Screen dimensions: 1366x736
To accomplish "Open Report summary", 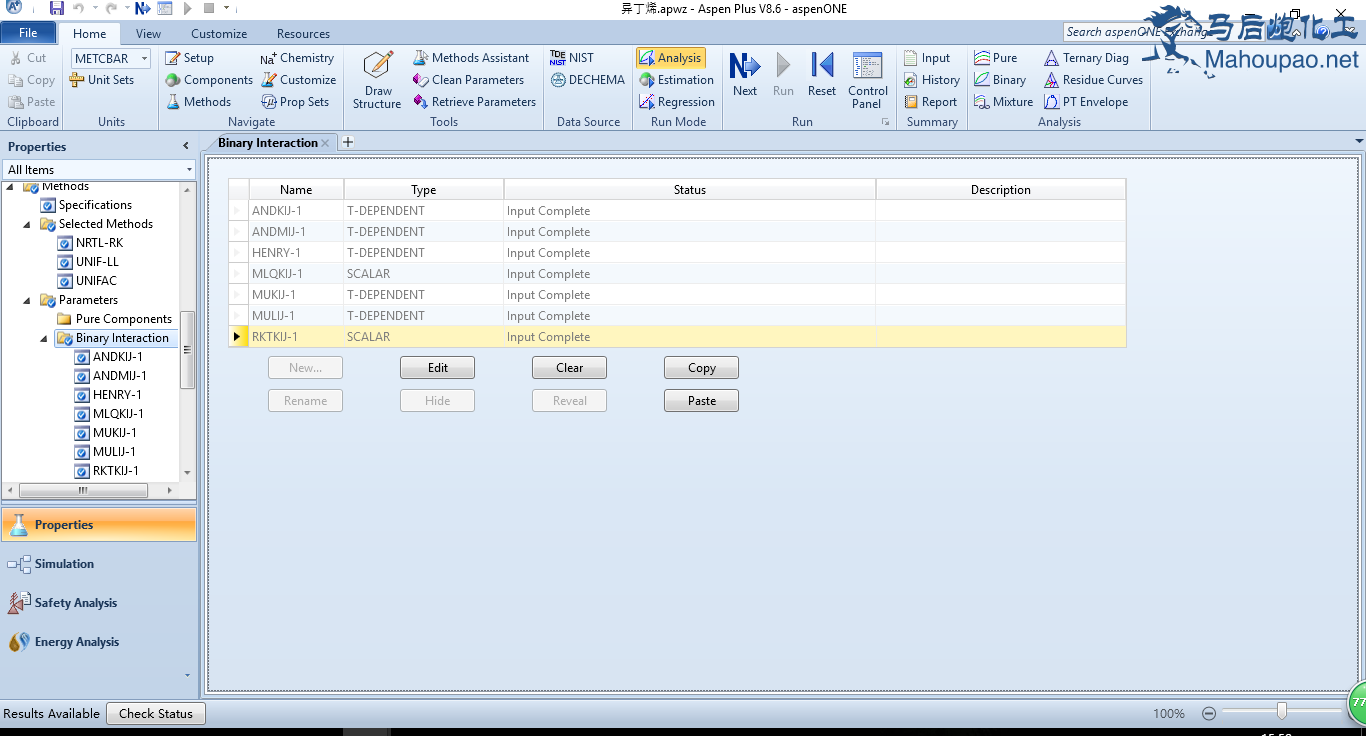I will (x=930, y=102).
